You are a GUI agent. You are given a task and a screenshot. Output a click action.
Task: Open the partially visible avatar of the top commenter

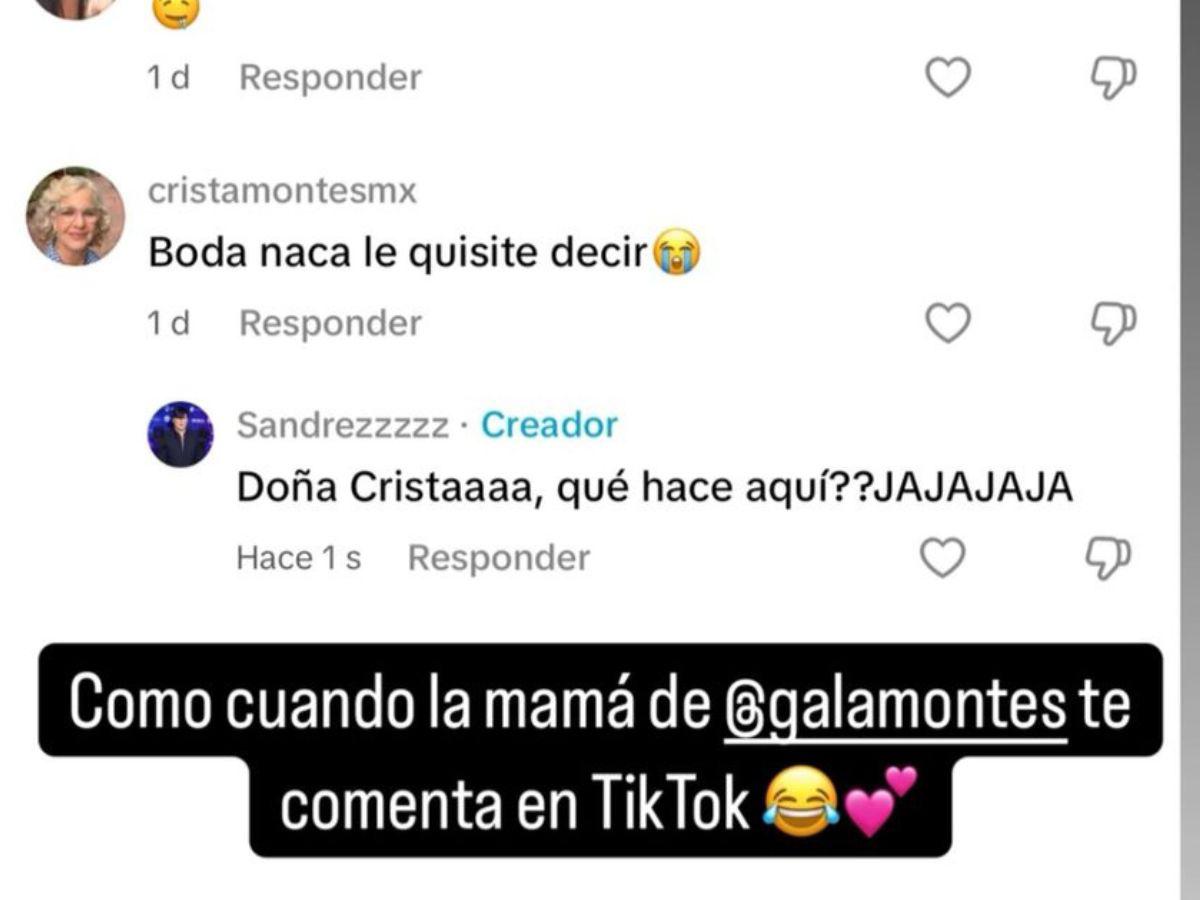(75, 8)
